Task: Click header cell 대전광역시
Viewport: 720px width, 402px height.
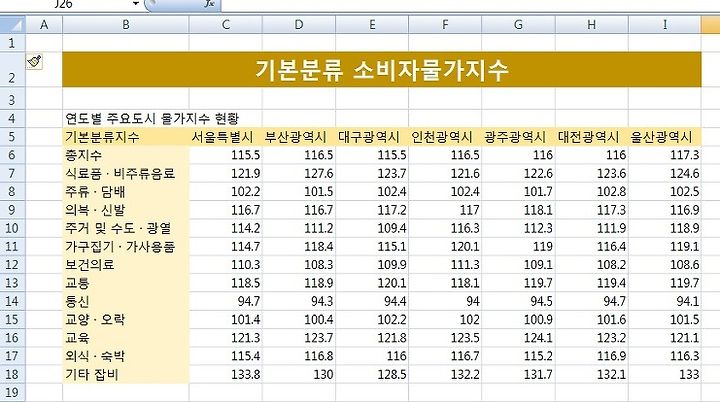Action: [x=592, y=136]
